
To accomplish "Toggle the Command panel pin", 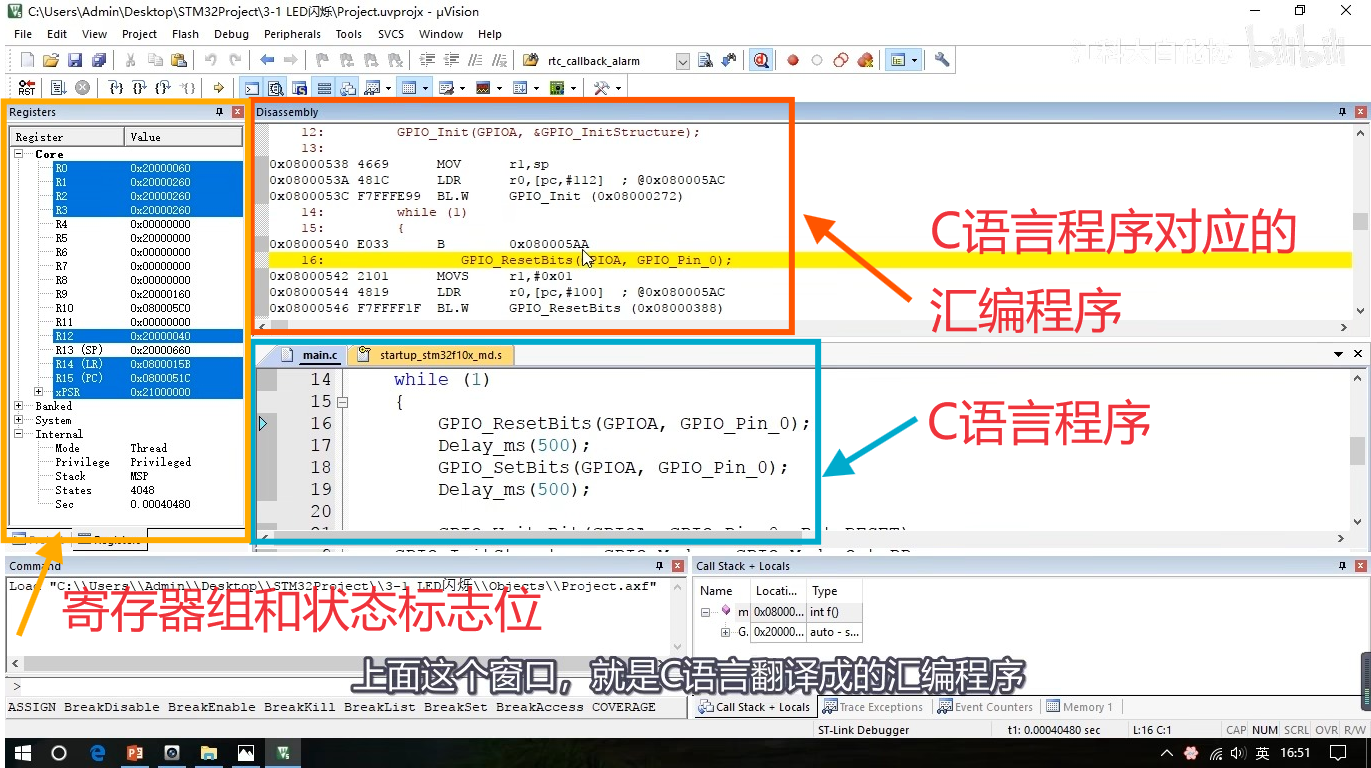I will (x=661, y=566).
